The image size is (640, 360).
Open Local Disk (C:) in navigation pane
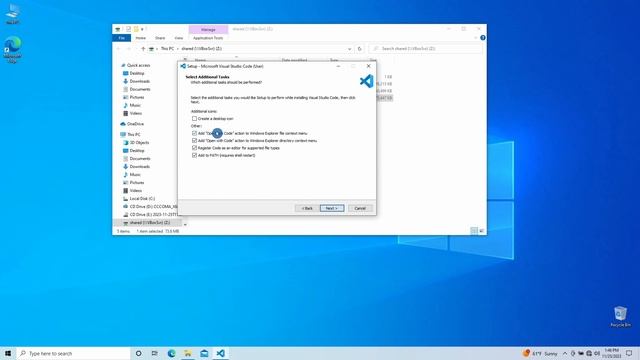click(142, 198)
